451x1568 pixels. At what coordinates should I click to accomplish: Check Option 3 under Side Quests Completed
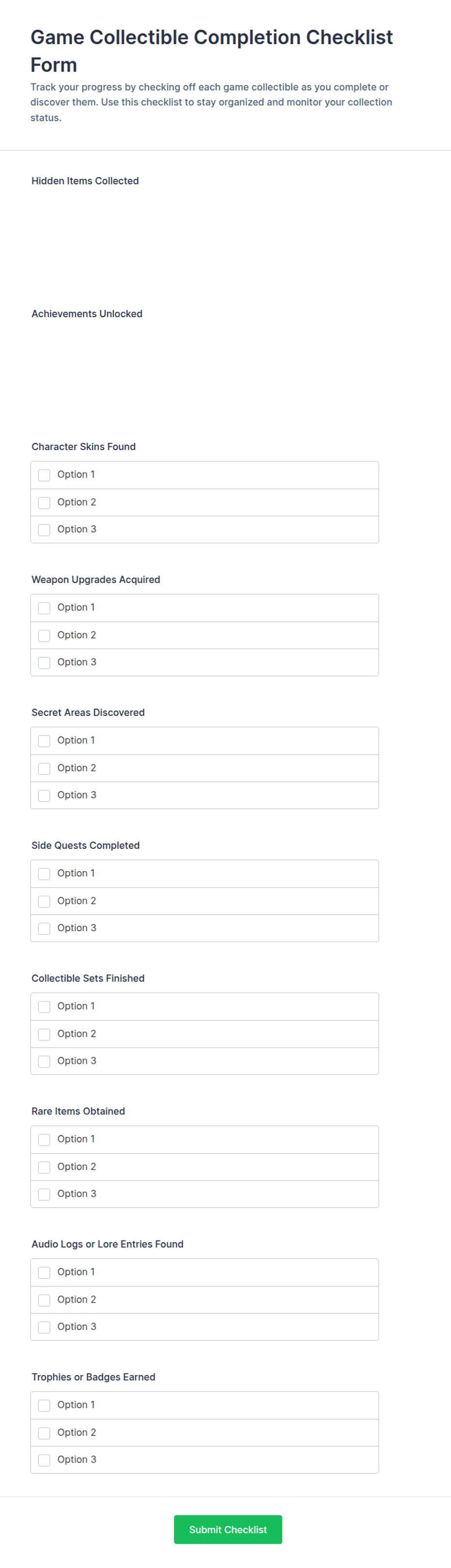44,928
